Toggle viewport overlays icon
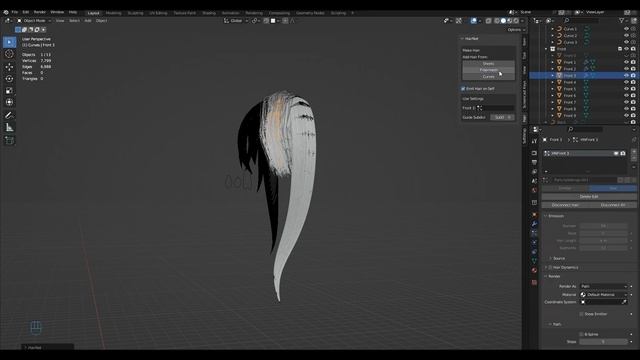 tap(473, 20)
